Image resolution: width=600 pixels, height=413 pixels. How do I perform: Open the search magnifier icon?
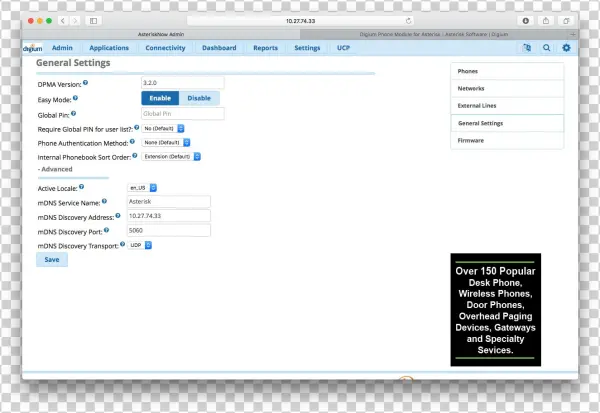coord(546,48)
